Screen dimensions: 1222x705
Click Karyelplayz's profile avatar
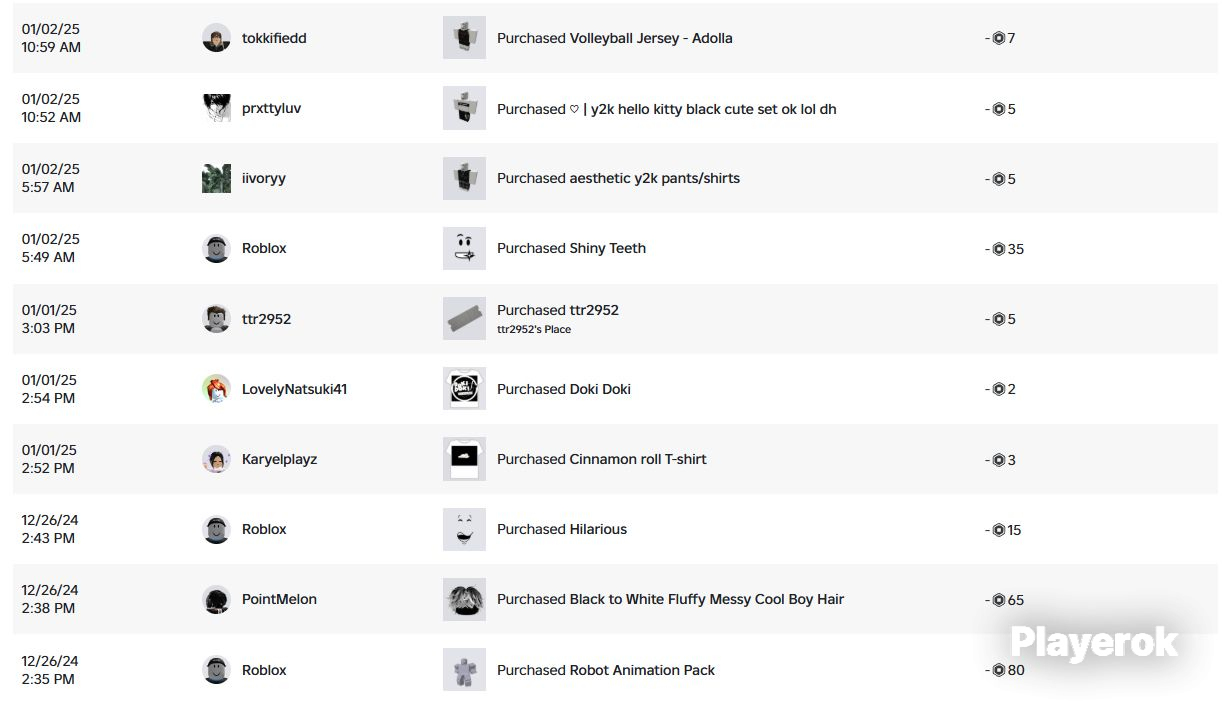216,459
